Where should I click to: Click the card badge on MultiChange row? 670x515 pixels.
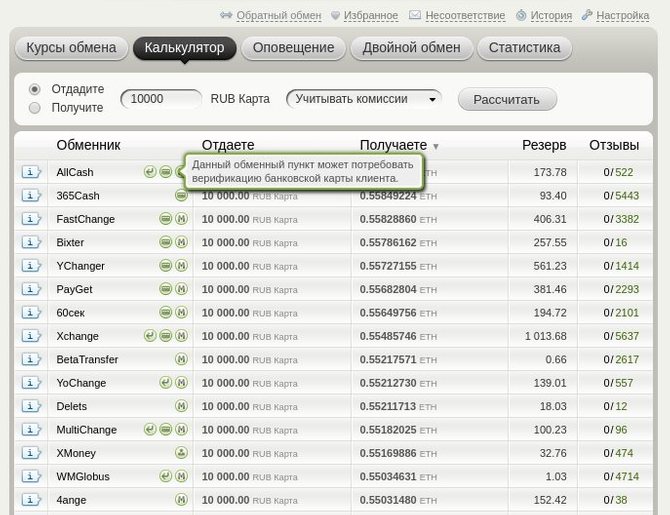tap(166, 429)
